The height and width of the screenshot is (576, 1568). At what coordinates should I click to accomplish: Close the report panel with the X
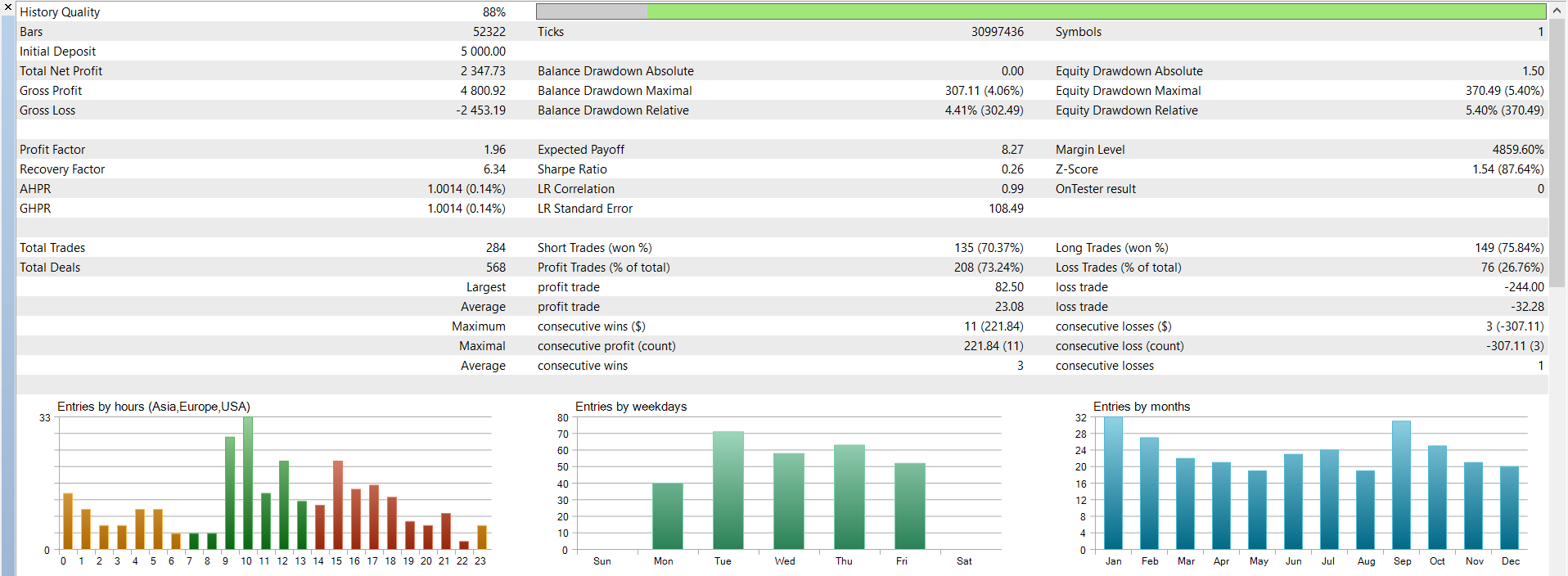[7, 7]
